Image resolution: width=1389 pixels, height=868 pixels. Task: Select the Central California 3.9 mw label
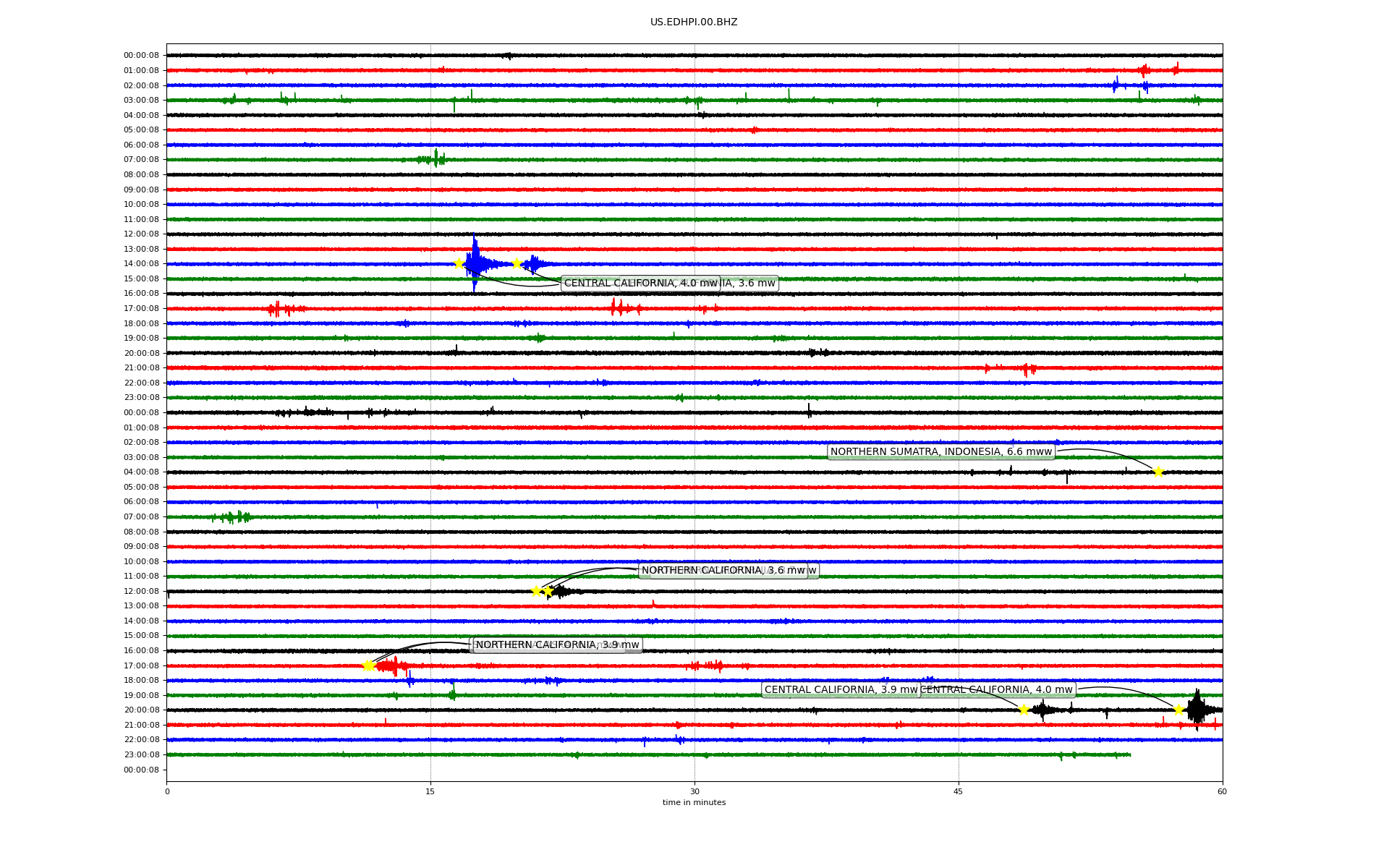[841, 690]
